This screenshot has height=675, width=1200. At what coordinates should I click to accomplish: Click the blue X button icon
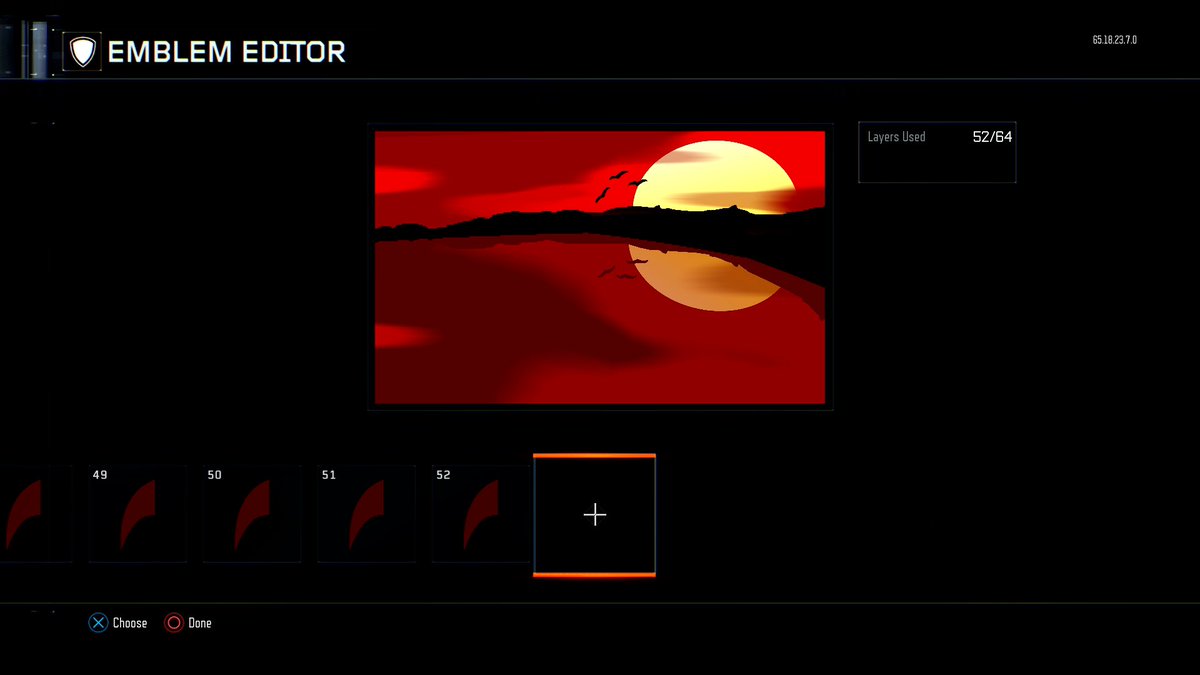pyautogui.click(x=98, y=623)
